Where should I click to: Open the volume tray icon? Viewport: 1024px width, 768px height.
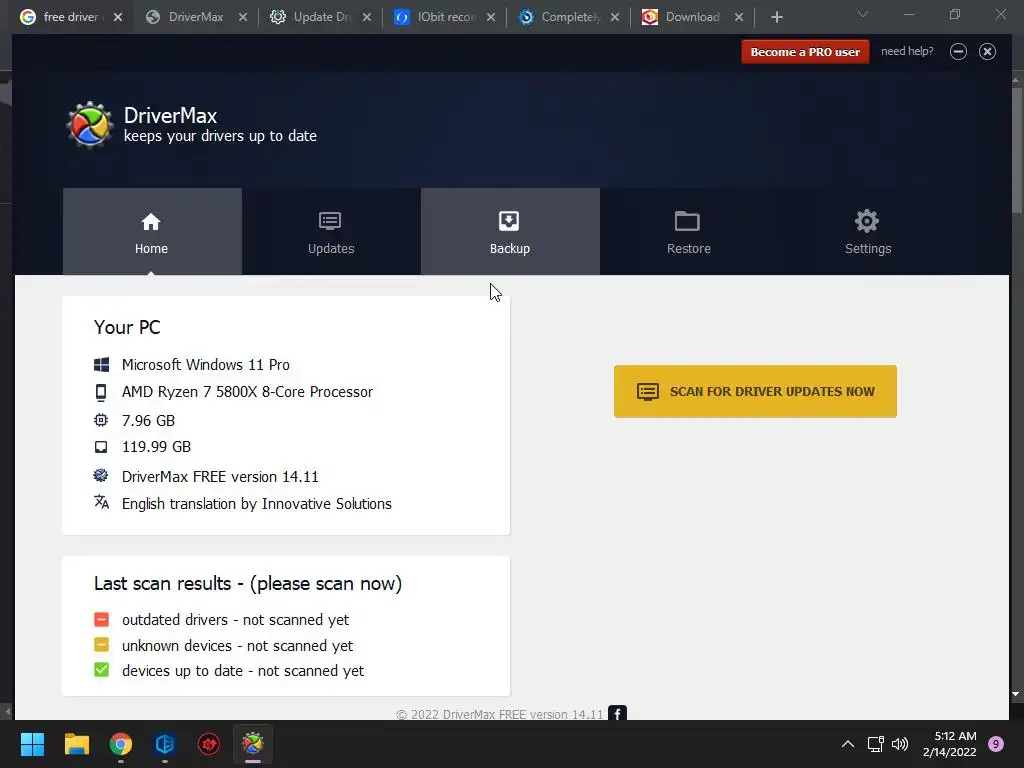tap(900, 744)
